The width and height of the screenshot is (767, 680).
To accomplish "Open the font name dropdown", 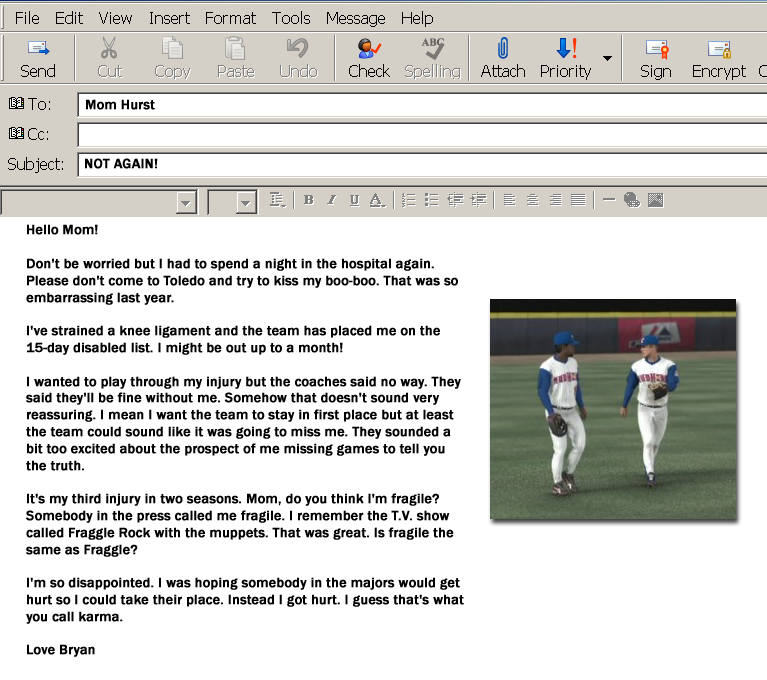I will tap(186, 202).
